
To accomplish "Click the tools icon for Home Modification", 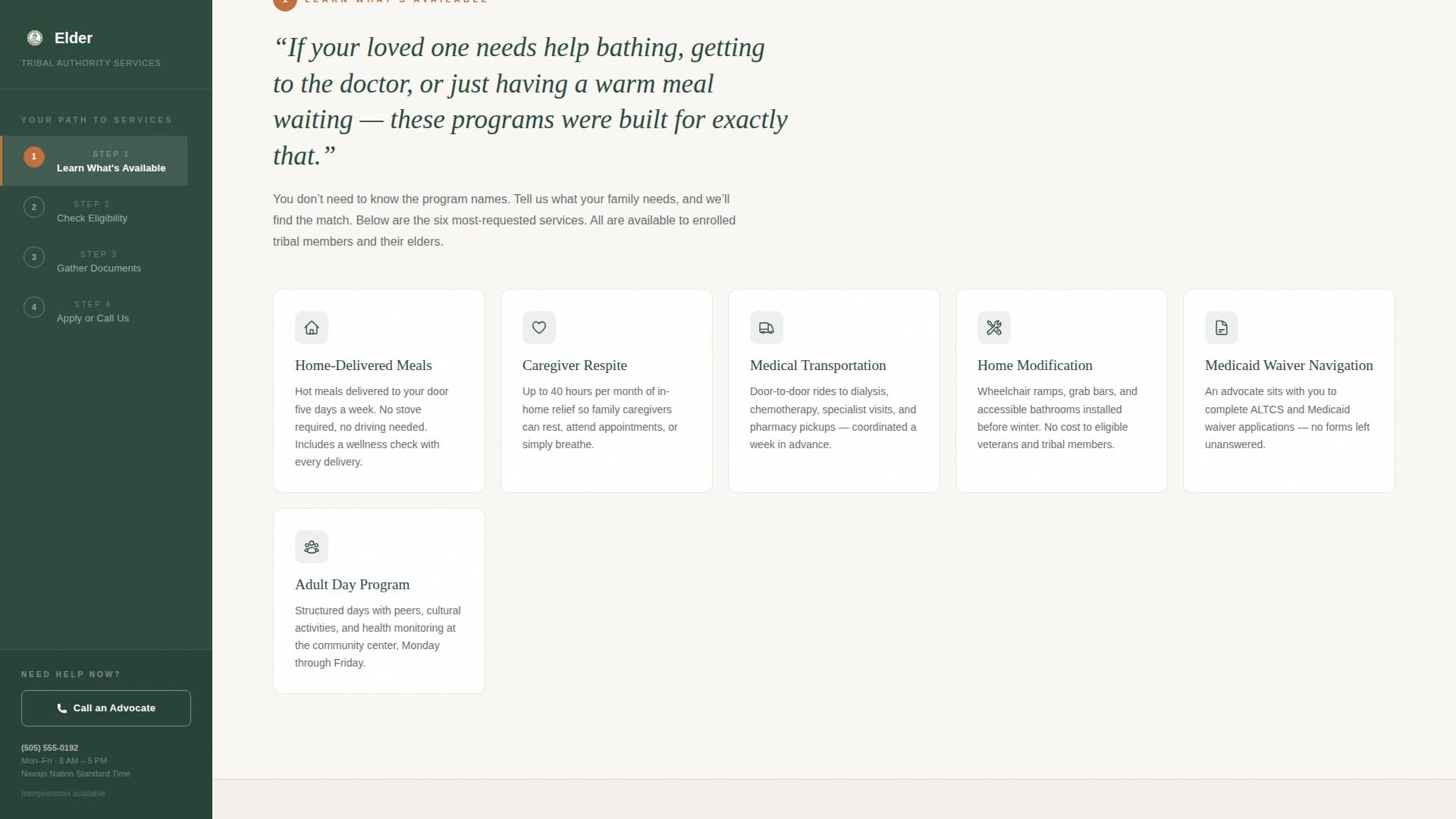I will click(x=994, y=328).
